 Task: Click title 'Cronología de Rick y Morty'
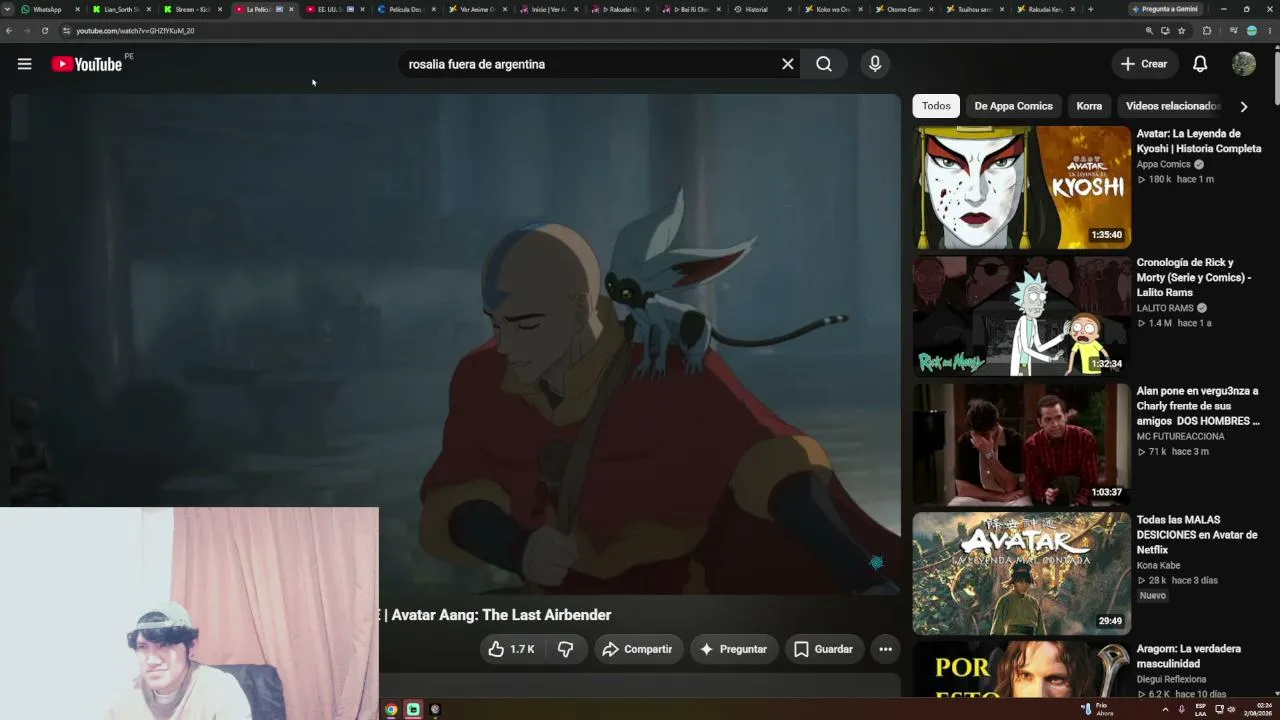point(1194,277)
